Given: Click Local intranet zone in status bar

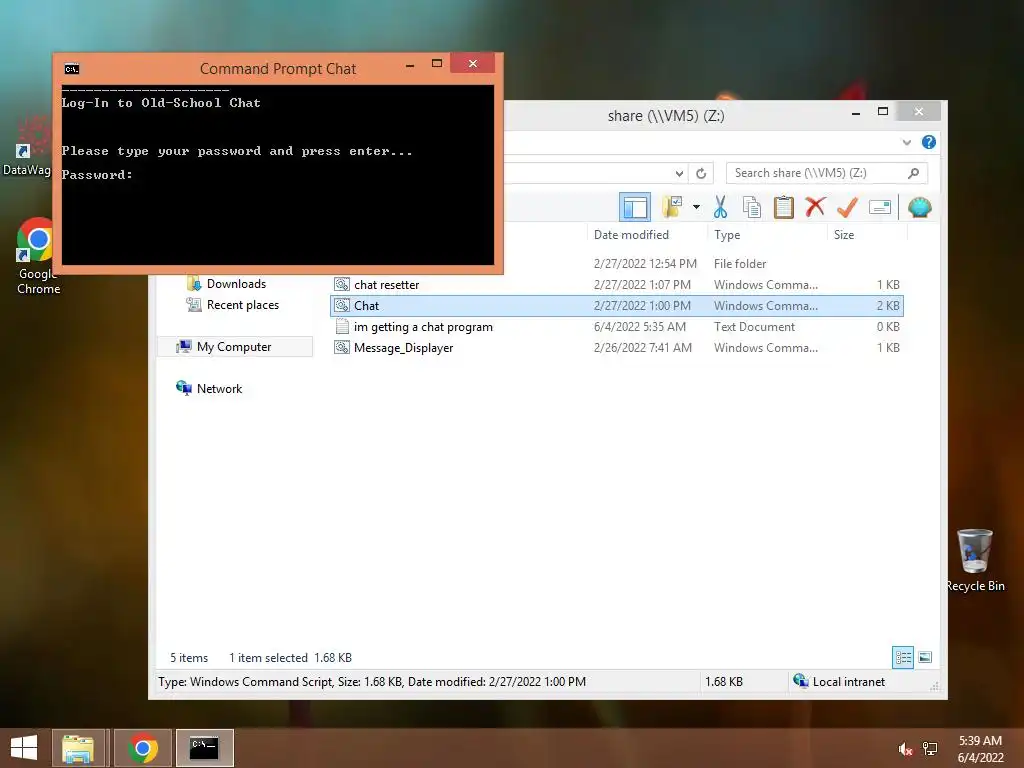Looking at the screenshot, I should point(839,681).
